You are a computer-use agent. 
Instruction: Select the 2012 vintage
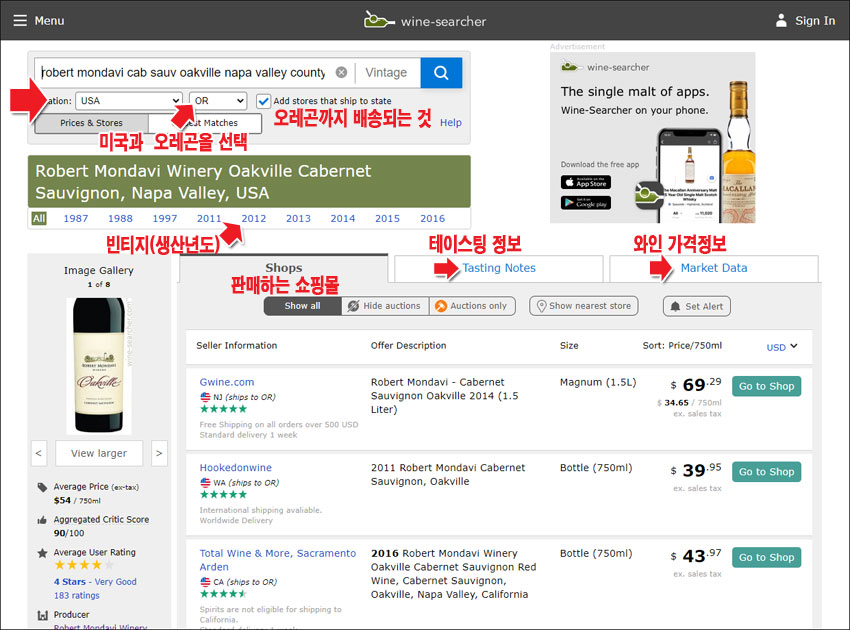[254, 218]
